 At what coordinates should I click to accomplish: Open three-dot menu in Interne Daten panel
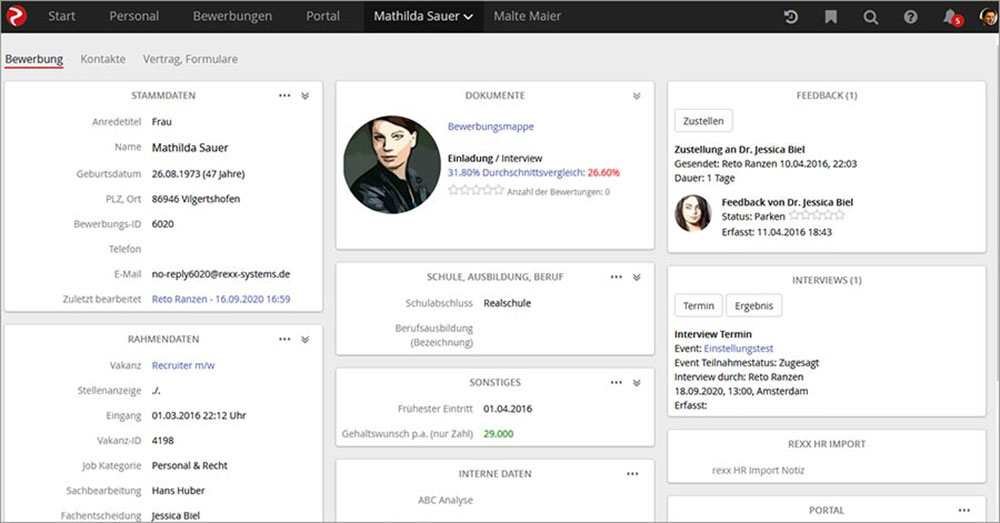(632, 474)
